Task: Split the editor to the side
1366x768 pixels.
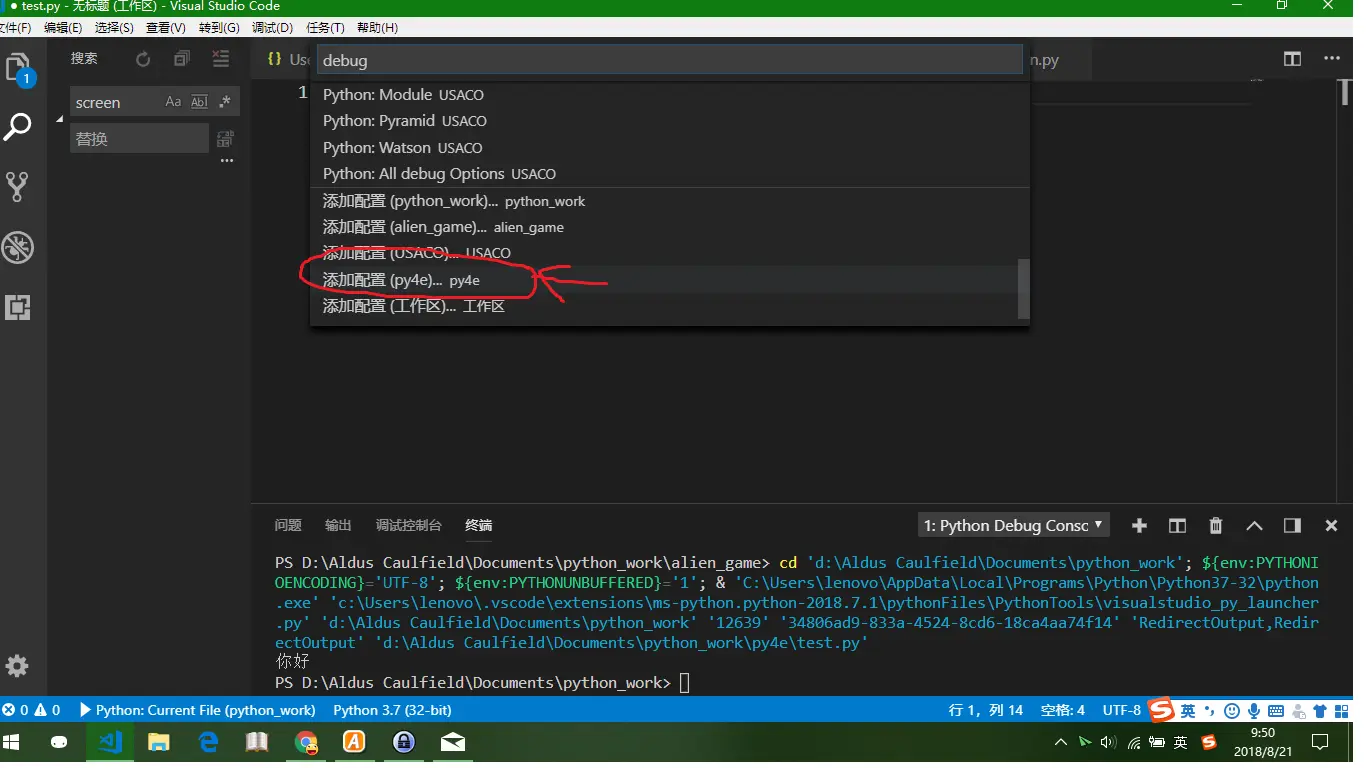Action: (1292, 59)
